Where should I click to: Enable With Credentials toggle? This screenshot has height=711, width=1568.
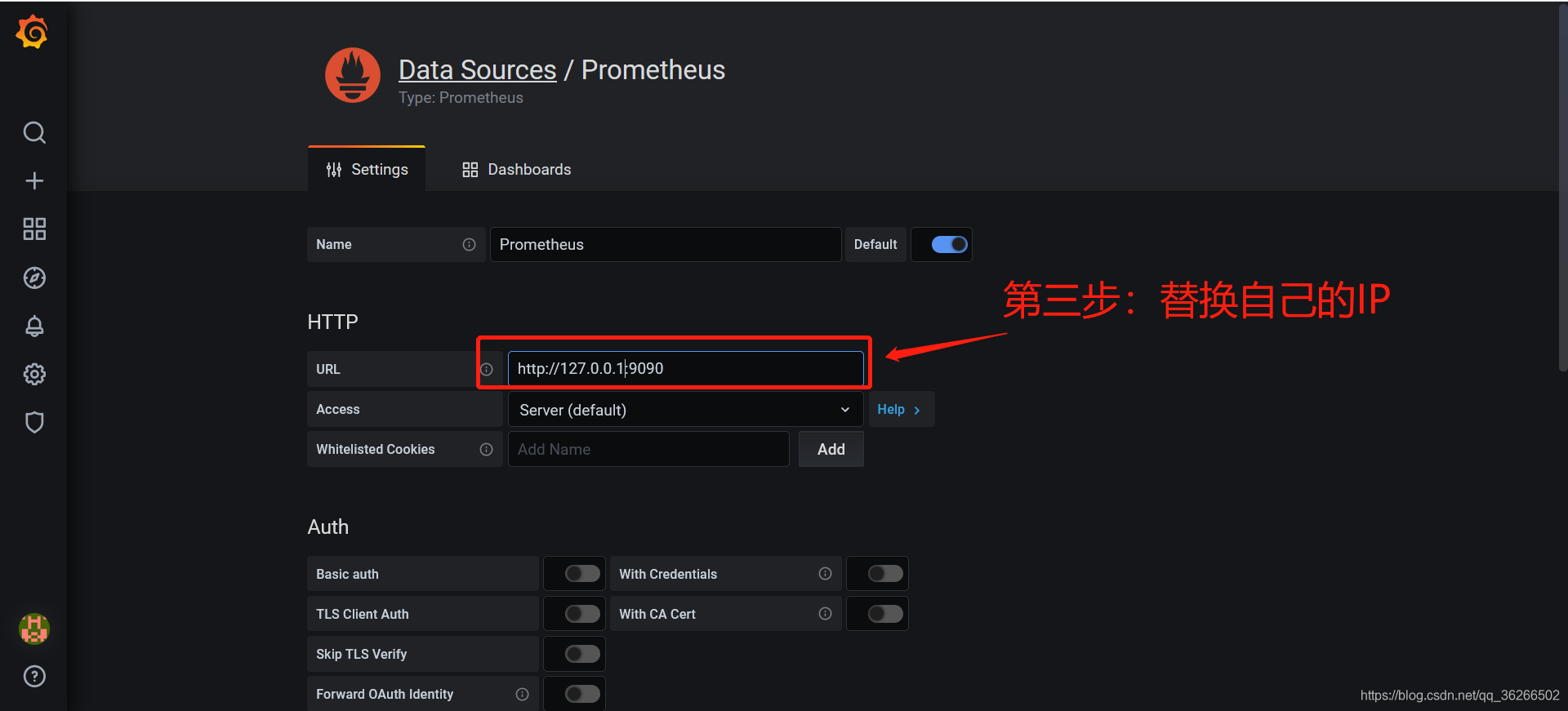[885, 574]
